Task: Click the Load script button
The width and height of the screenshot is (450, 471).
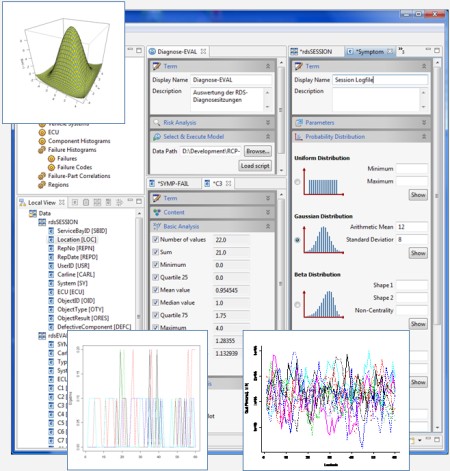Action: [x=255, y=166]
